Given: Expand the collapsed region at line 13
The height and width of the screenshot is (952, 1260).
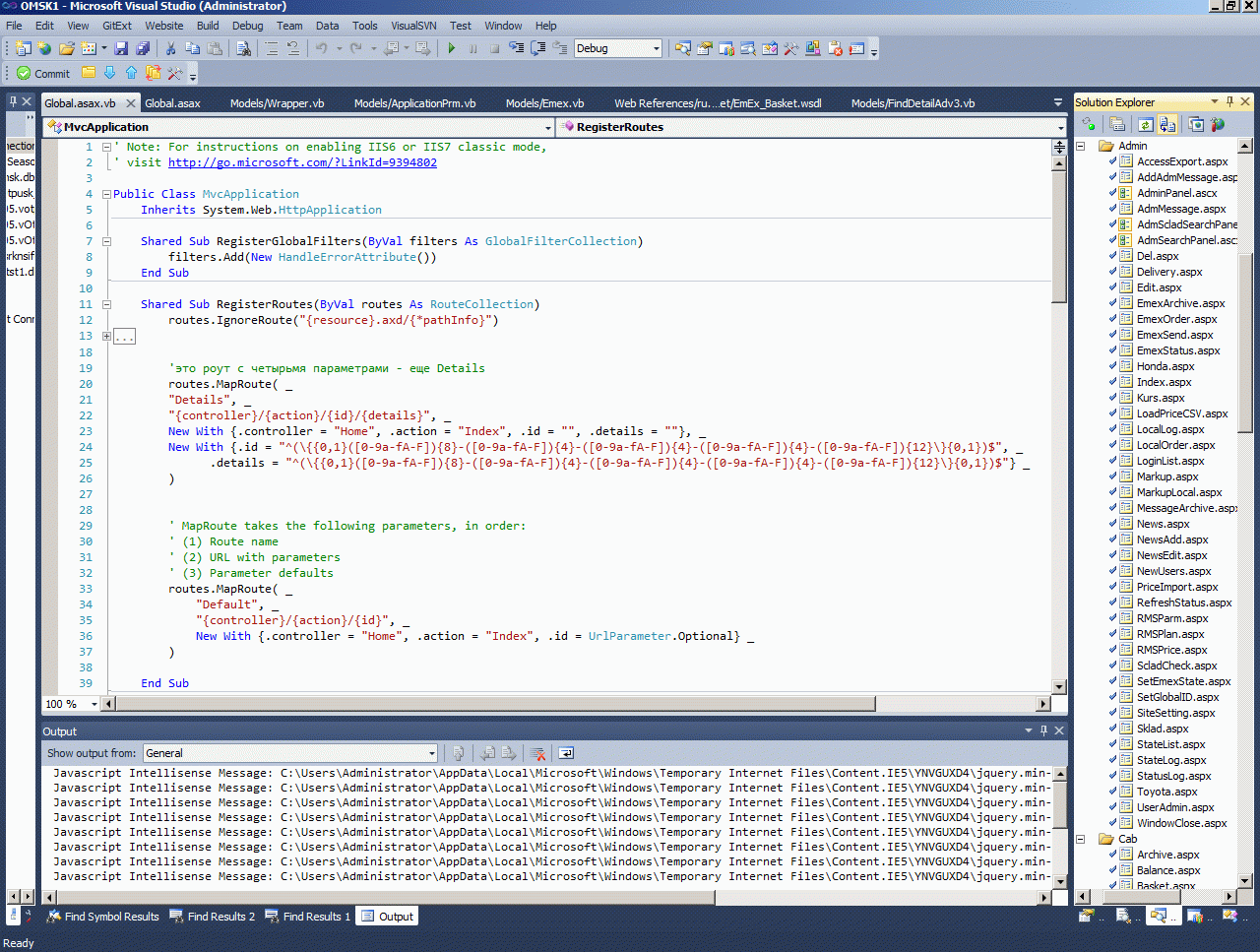Looking at the screenshot, I should [x=106, y=336].
